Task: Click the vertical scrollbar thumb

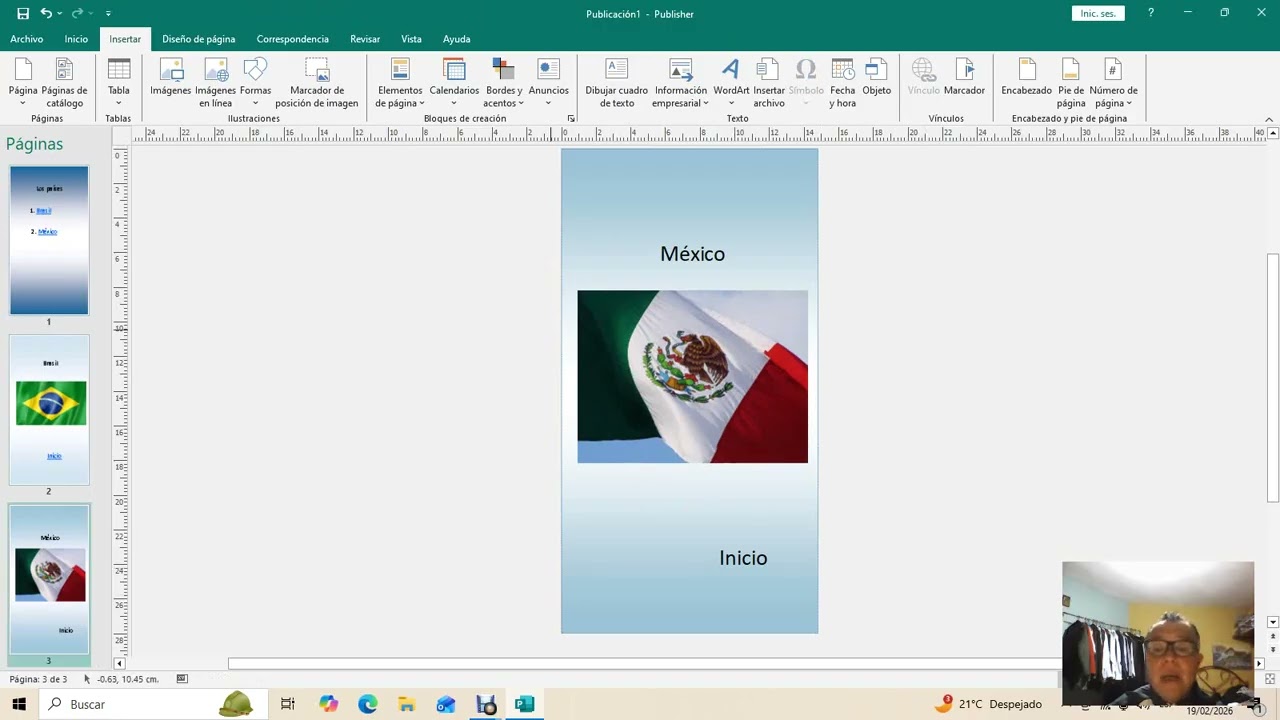Action: click(1272, 378)
